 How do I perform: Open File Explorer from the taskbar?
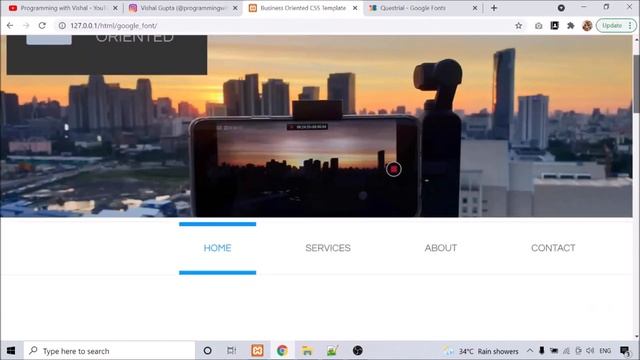click(307, 351)
